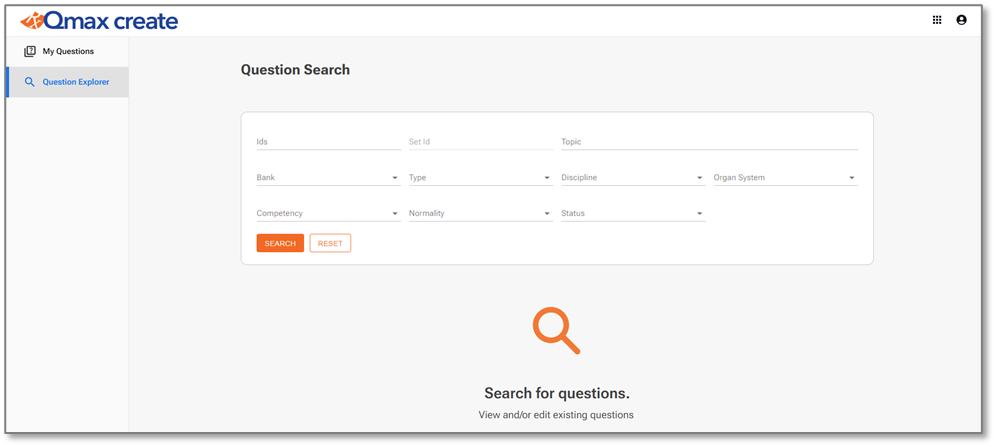Open the apps grid icon
Screen dimensions: 996x447
936,20
